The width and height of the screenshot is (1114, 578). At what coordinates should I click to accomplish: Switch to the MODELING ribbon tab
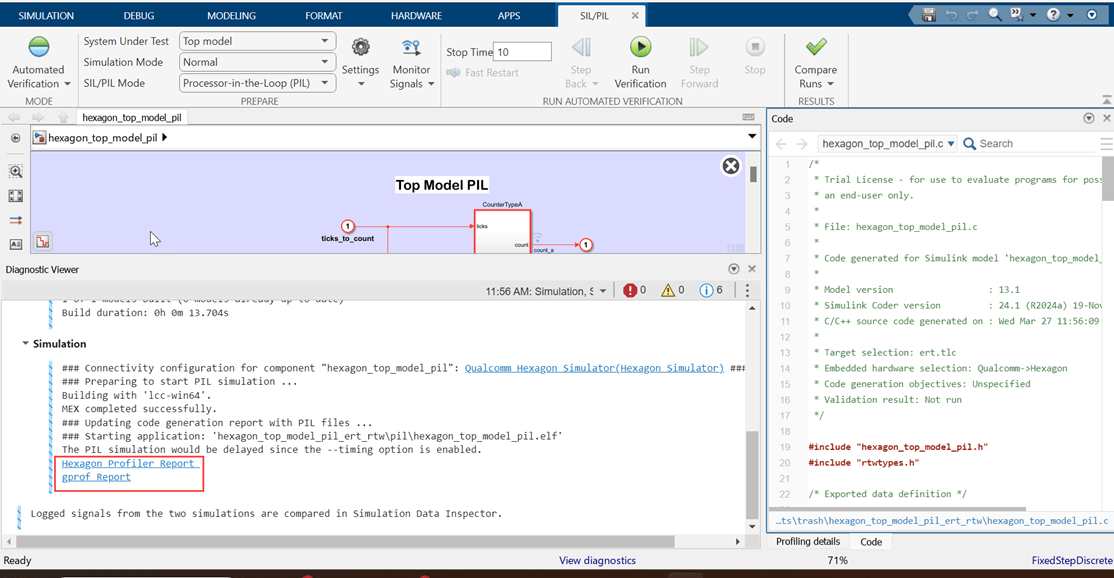(x=231, y=16)
